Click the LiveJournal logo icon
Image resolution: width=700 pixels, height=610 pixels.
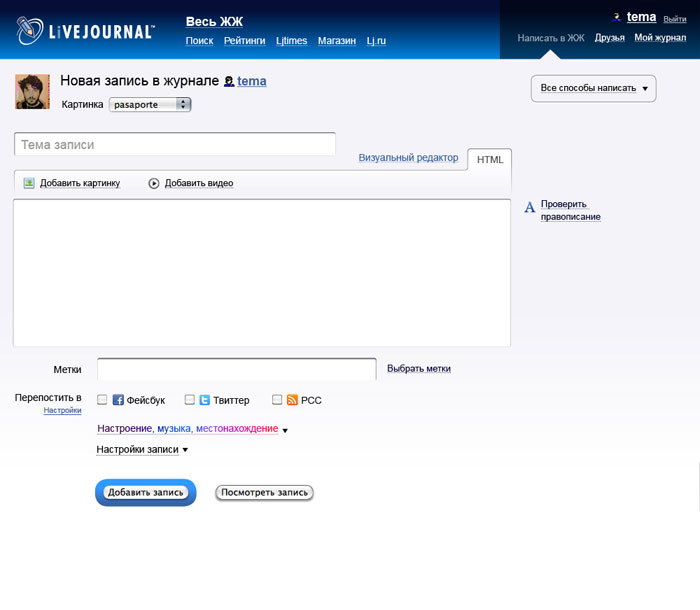[x=30, y=32]
